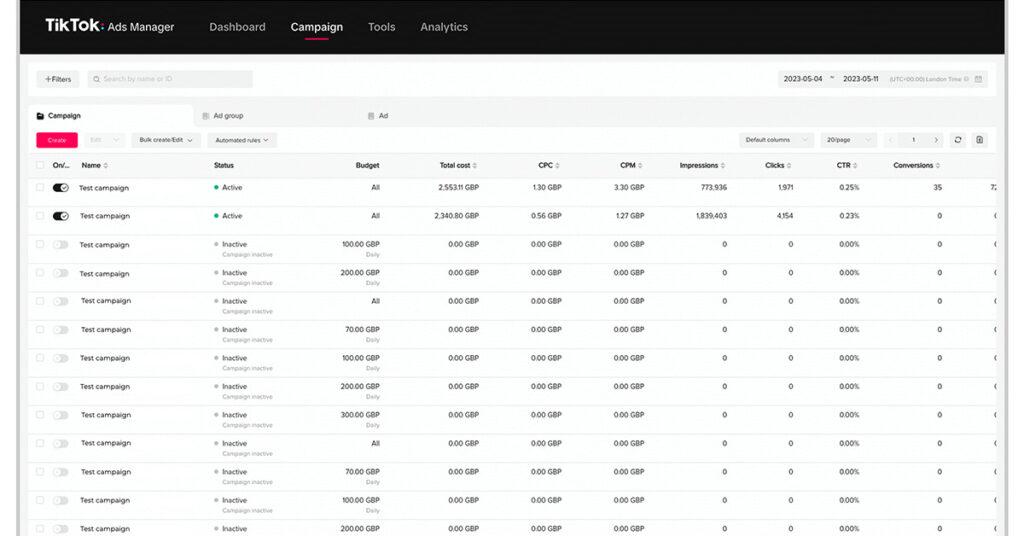Open the Dashboard menu

coord(237,27)
